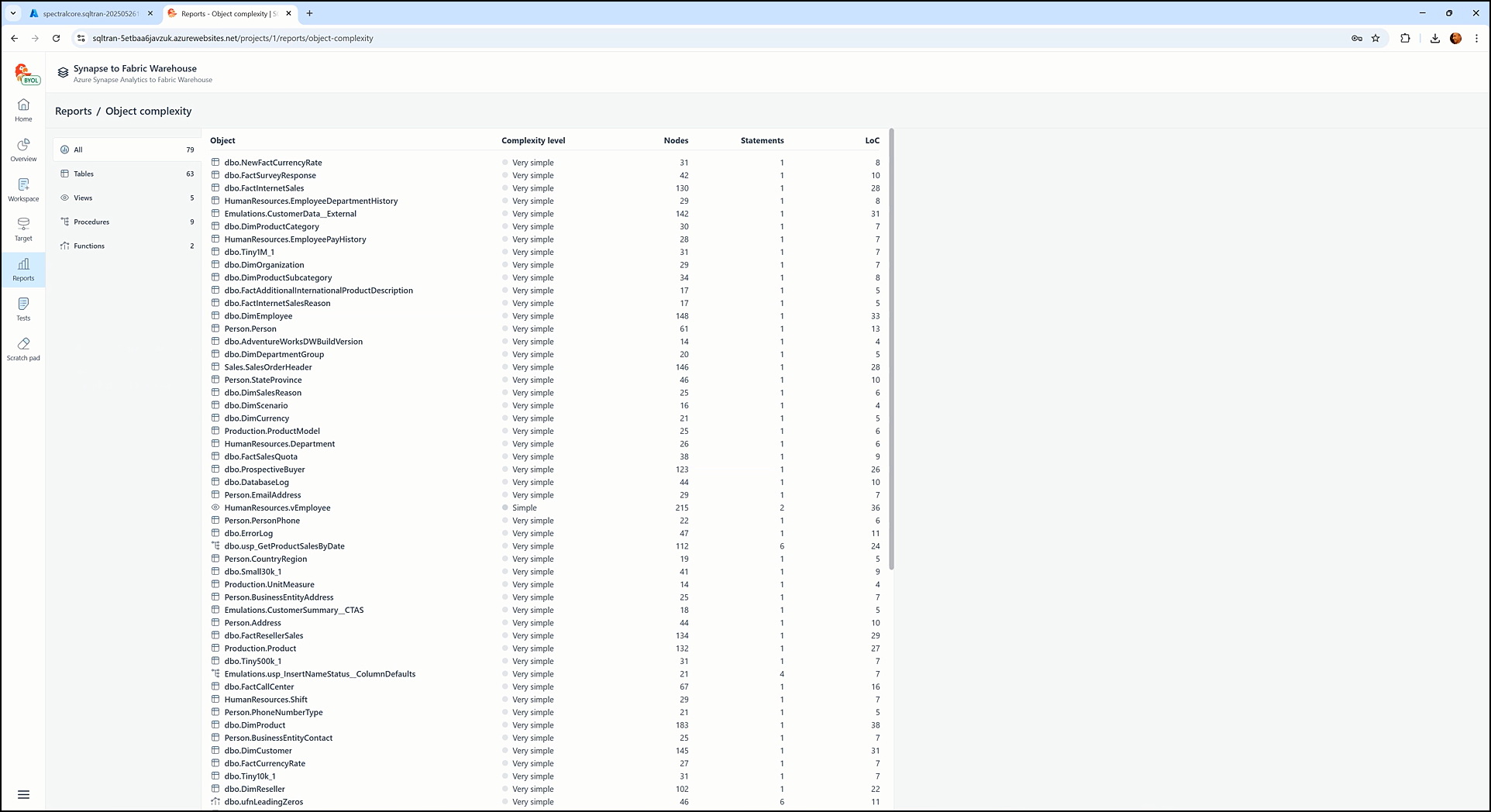Screen dimensions: 1491x812
Task: Click the object list vertical scrollbar
Action: pos(891,349)
